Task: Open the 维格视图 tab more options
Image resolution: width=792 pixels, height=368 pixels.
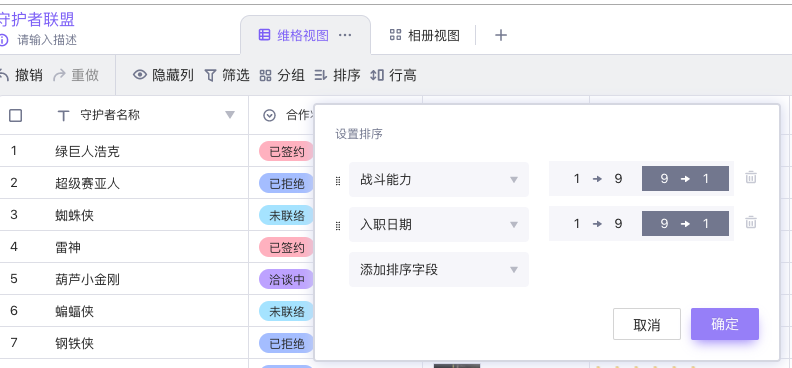Action: (345, 35)
